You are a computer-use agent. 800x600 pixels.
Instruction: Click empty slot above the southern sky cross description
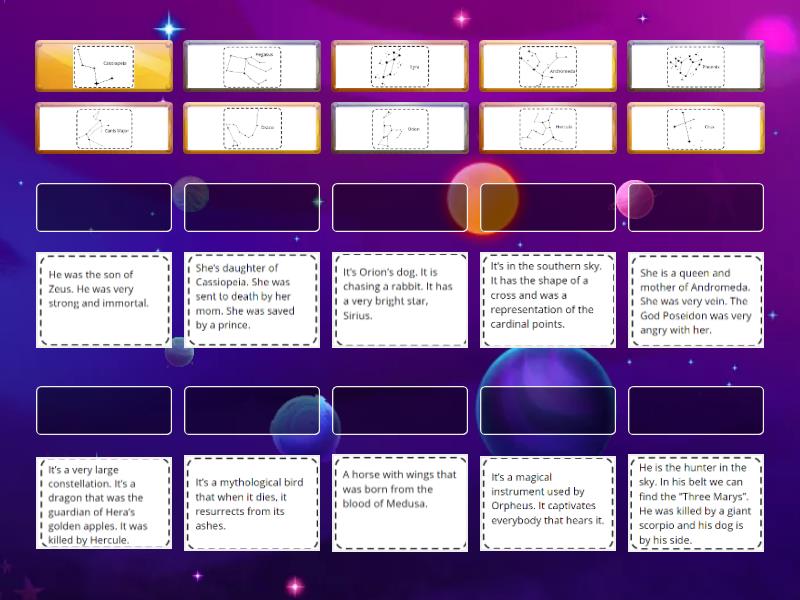coord(548,207)
